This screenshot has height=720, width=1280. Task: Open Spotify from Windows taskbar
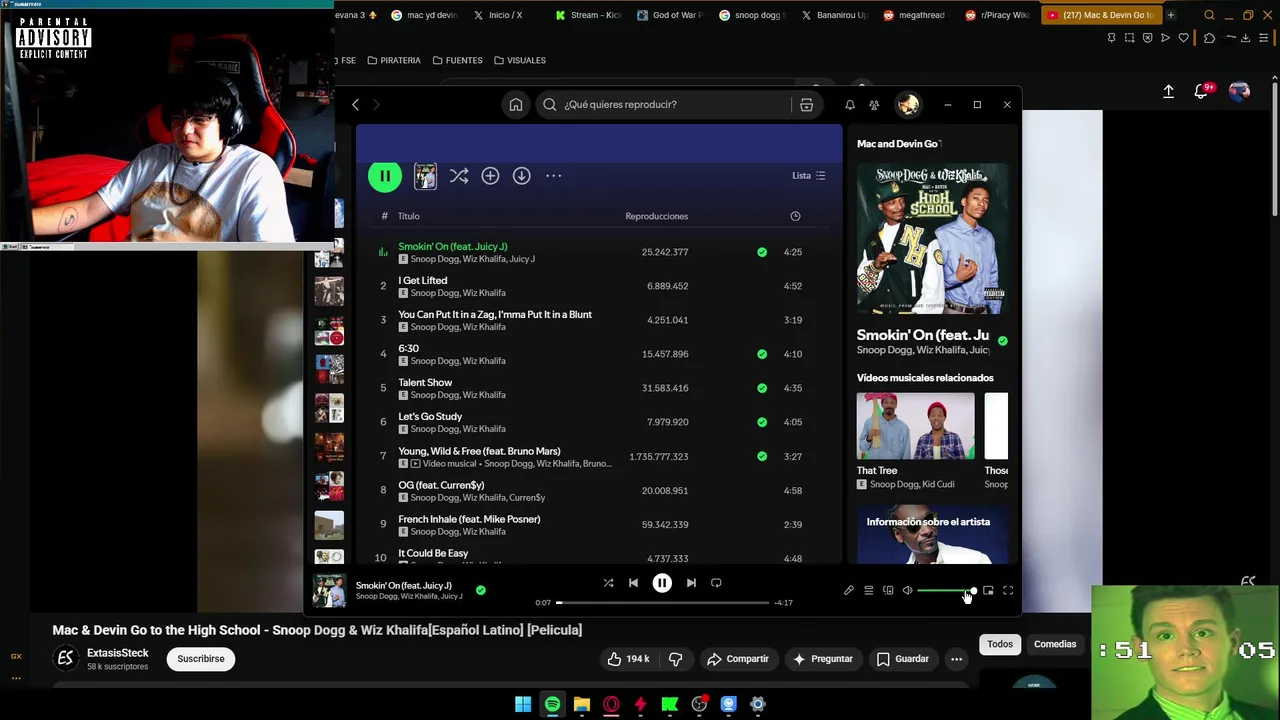(x=552, y=704)
